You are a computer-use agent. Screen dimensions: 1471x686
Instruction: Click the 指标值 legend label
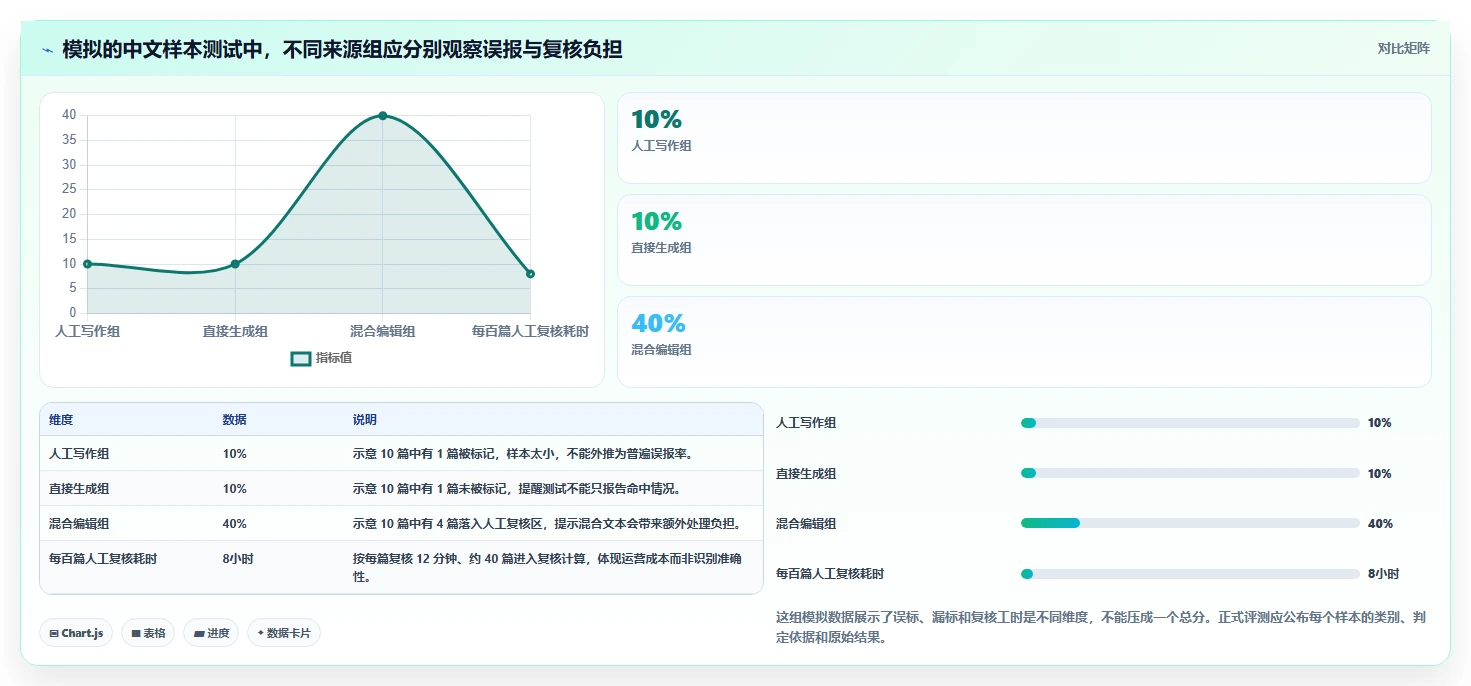pyautogui.click(x=334, y=358)
